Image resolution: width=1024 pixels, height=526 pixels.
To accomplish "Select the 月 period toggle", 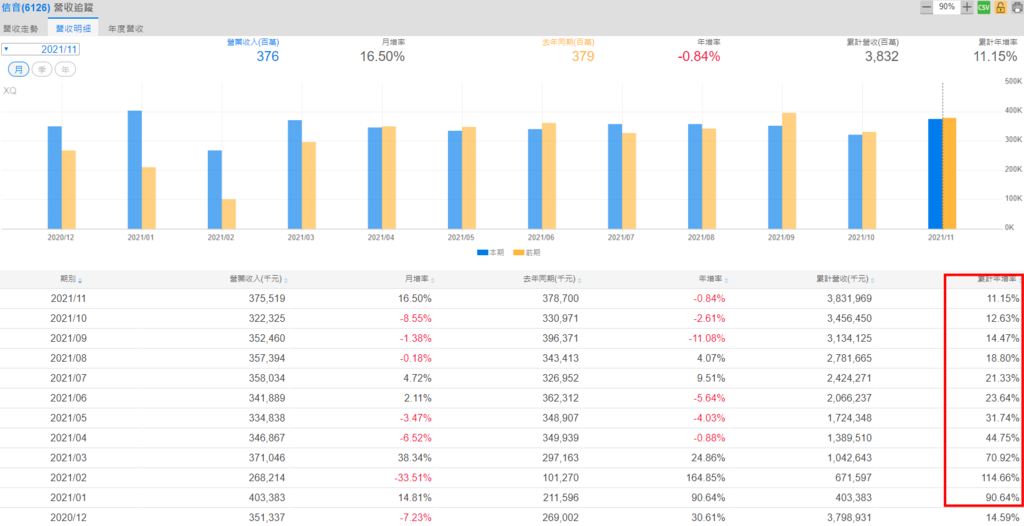I will coord(18,70).
